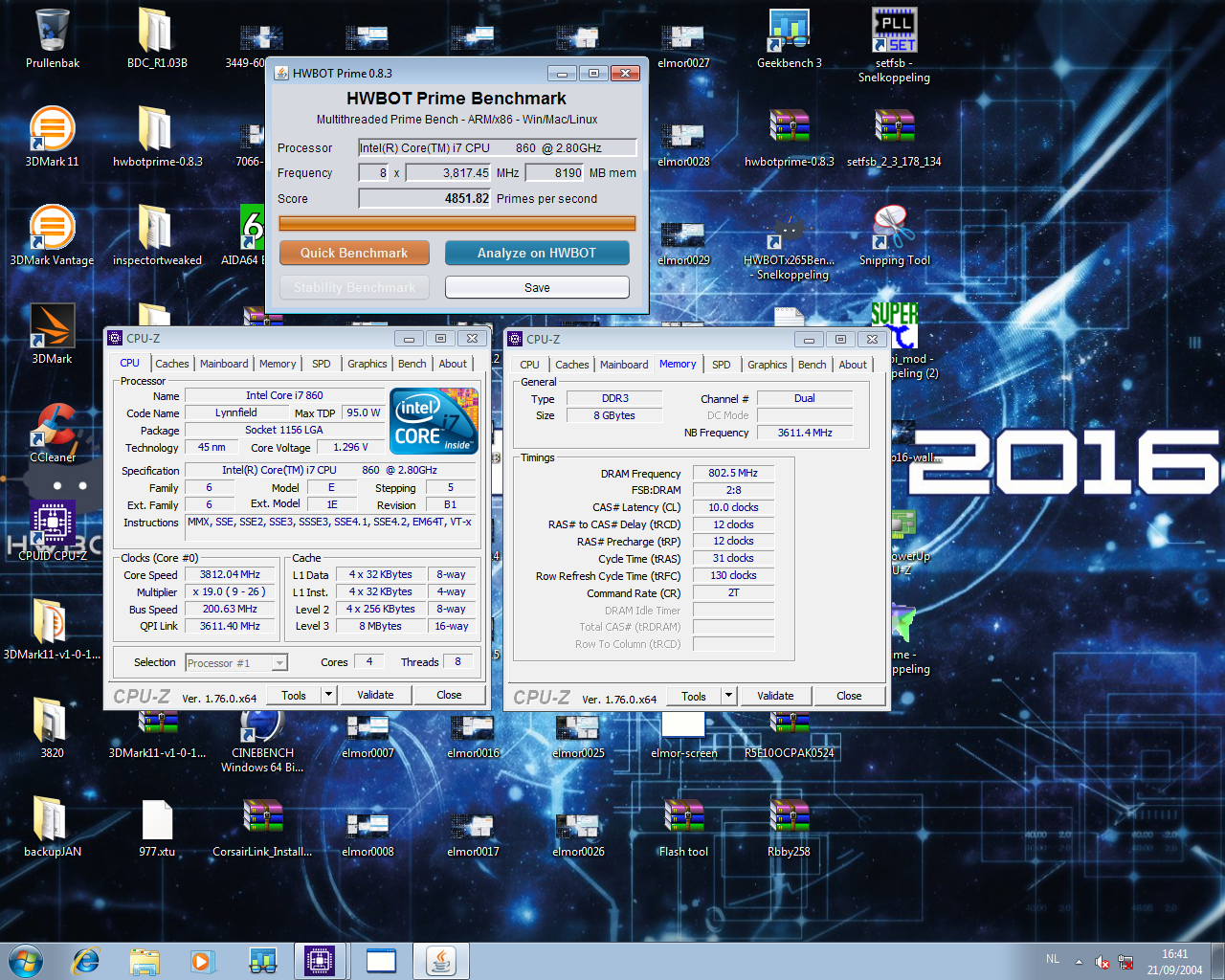This screenshot has width=1225, height=980.
Task: Open Geekbench 3 desktop shortcut
Action: 789,38
